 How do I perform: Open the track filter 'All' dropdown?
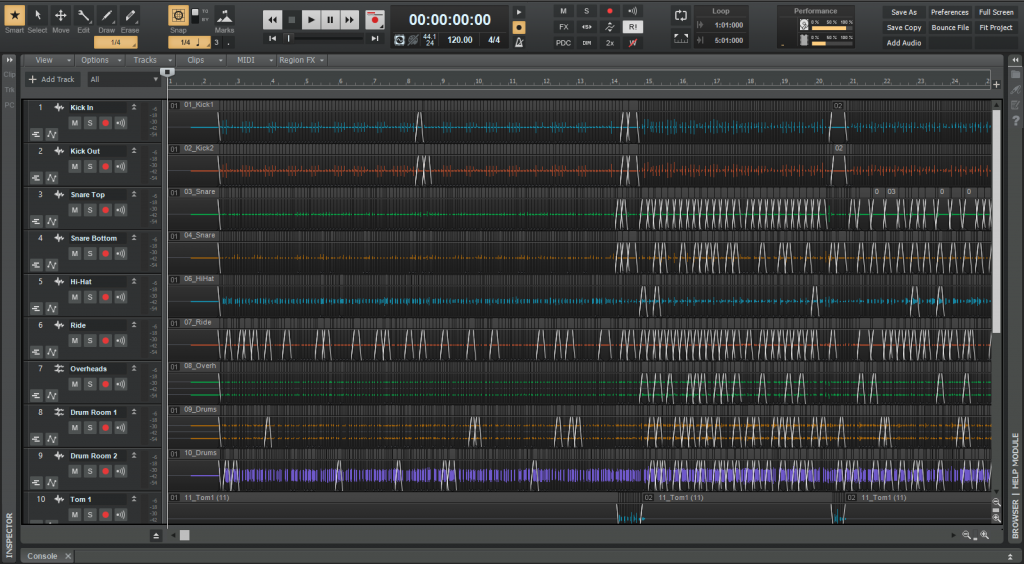click(x=124, y=79)
